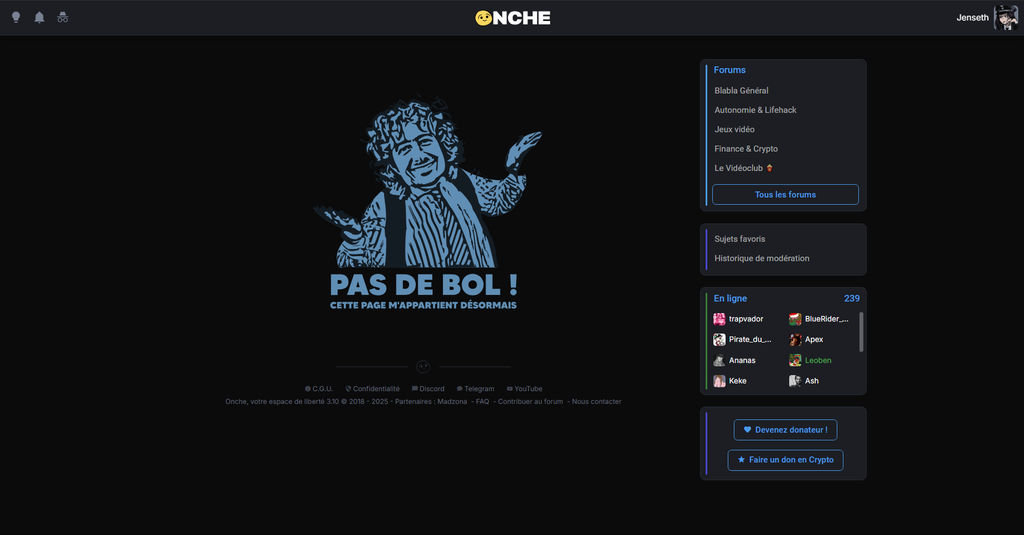The height and width of the screenshot is (535, 1024).
Task: Open the YouTube footer link
Action: (524, 389)
